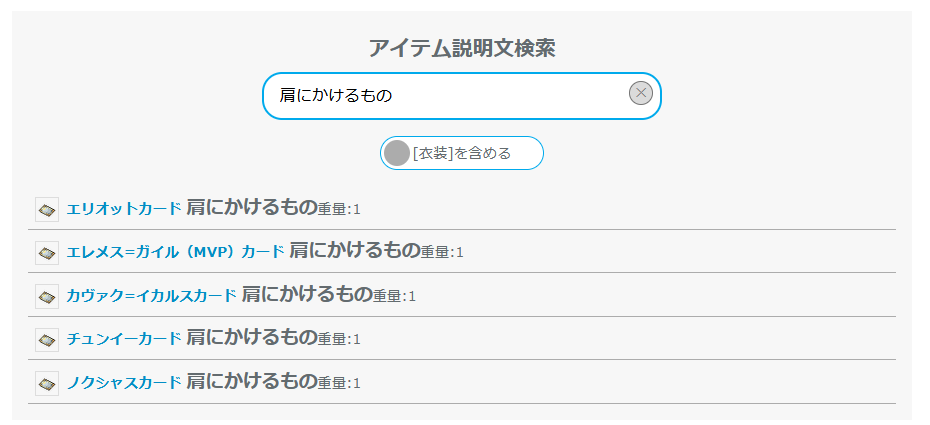Click 肩にかけるもの text in the ノクシャスカード row

[x=251, y=382]
